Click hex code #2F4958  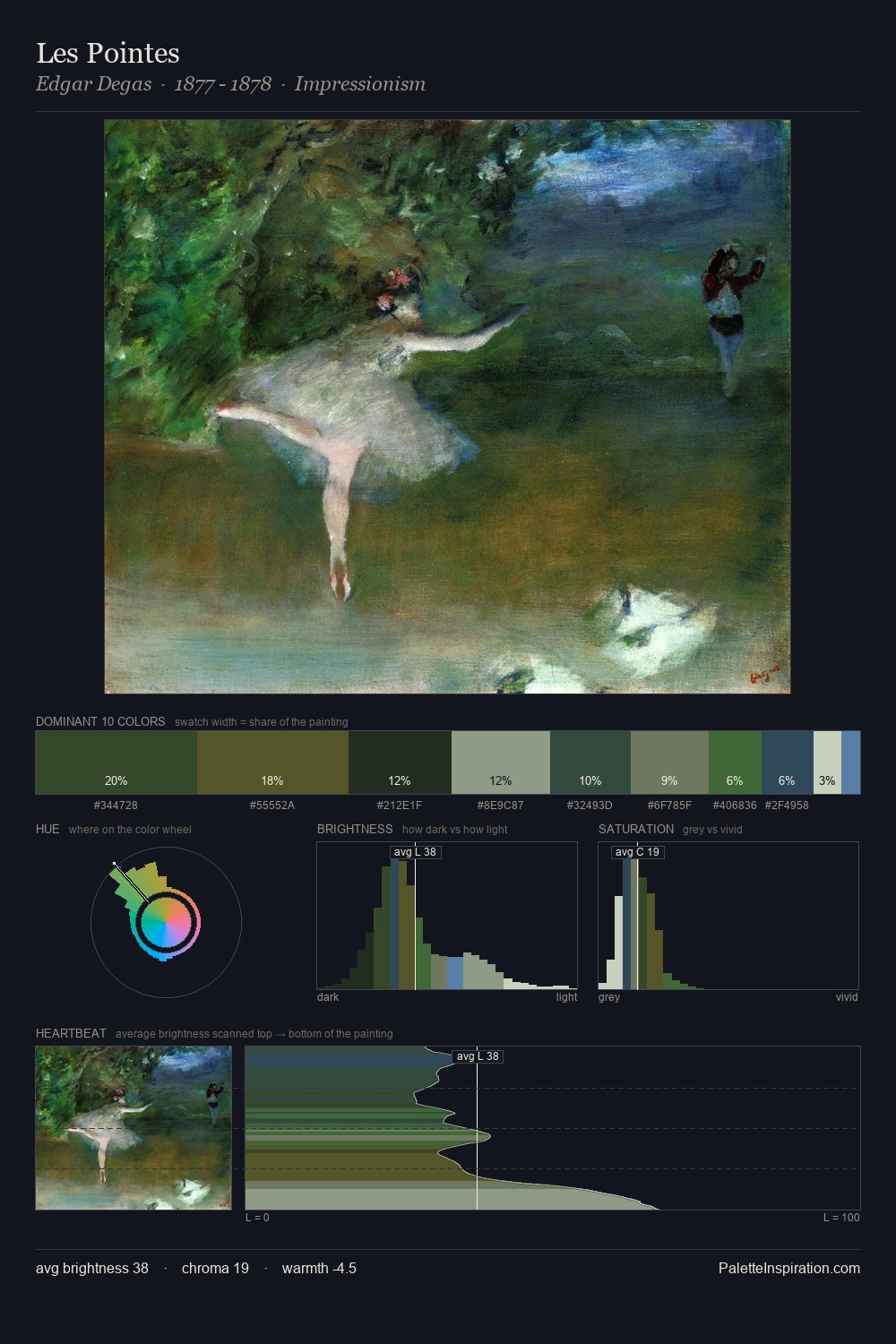pyautogui.click(x=787, y=806)
